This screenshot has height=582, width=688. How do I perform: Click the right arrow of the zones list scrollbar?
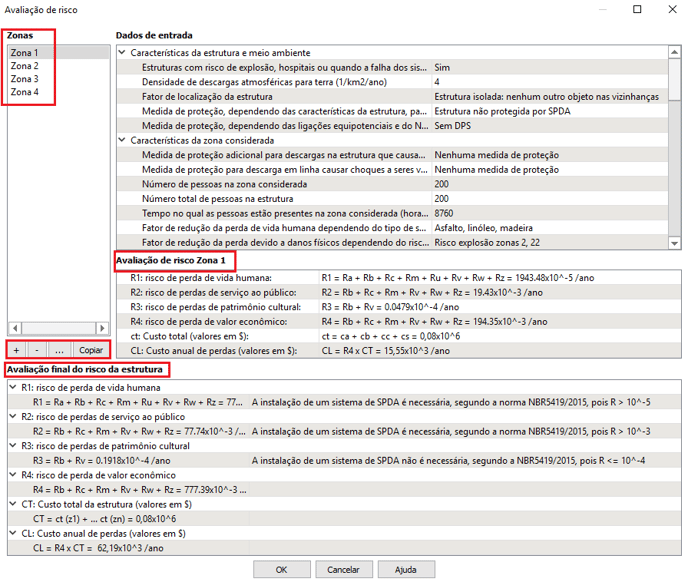tap(101, 328)
